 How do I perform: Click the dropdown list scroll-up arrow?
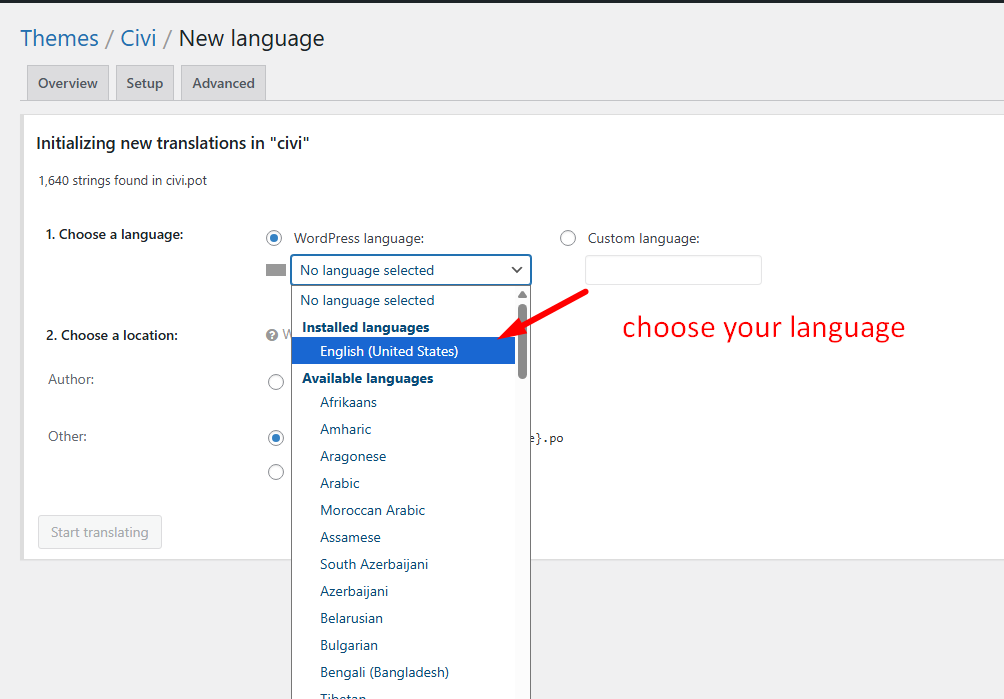tap(522, 295)
